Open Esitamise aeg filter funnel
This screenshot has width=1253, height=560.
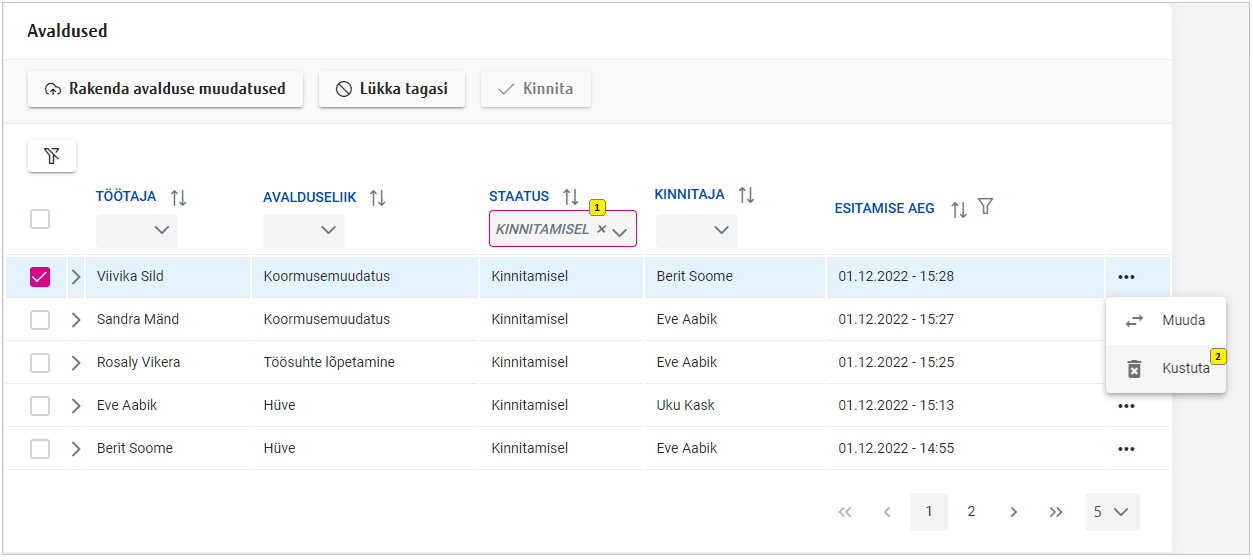click(x=985, y=207)
